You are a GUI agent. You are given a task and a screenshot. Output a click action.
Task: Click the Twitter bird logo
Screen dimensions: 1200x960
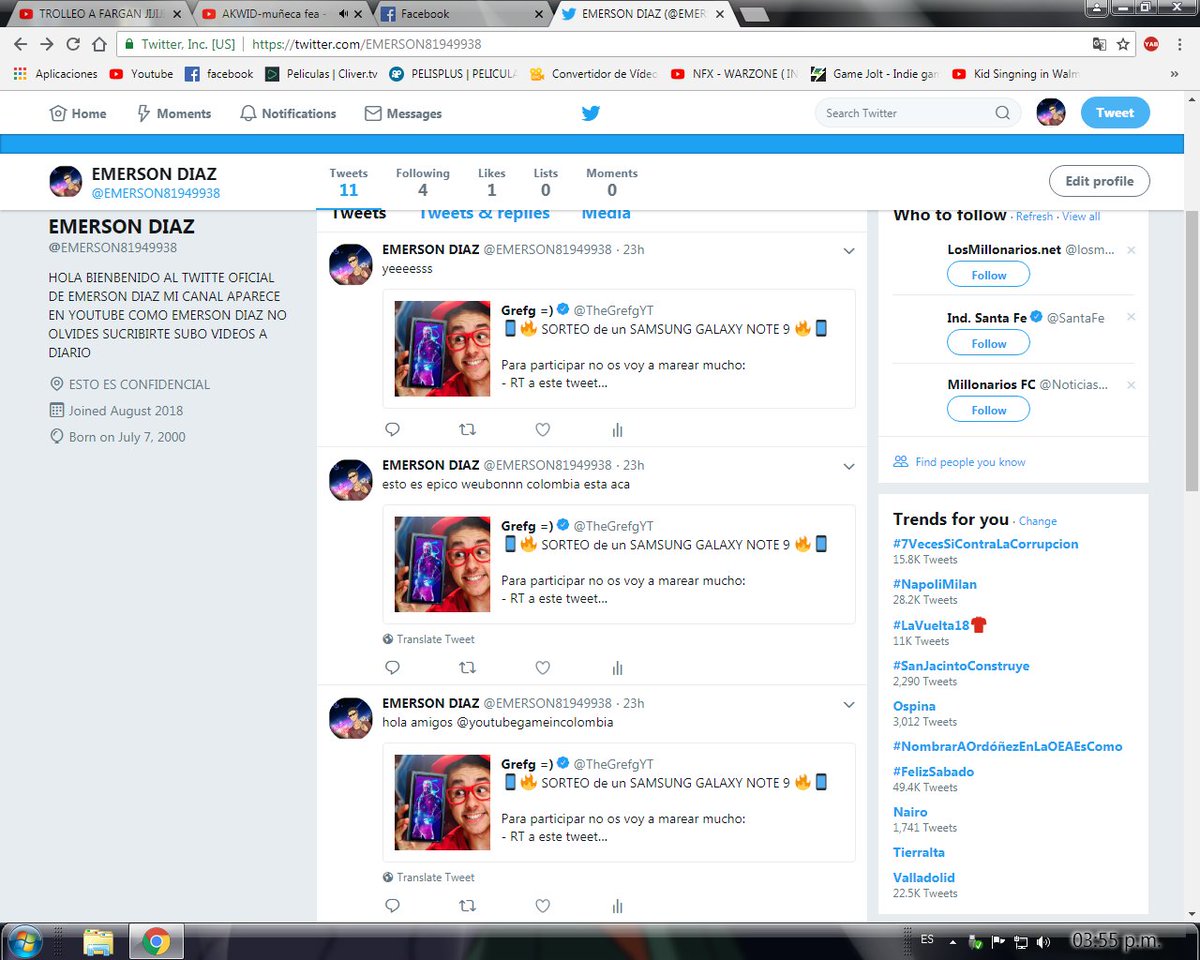591,114
